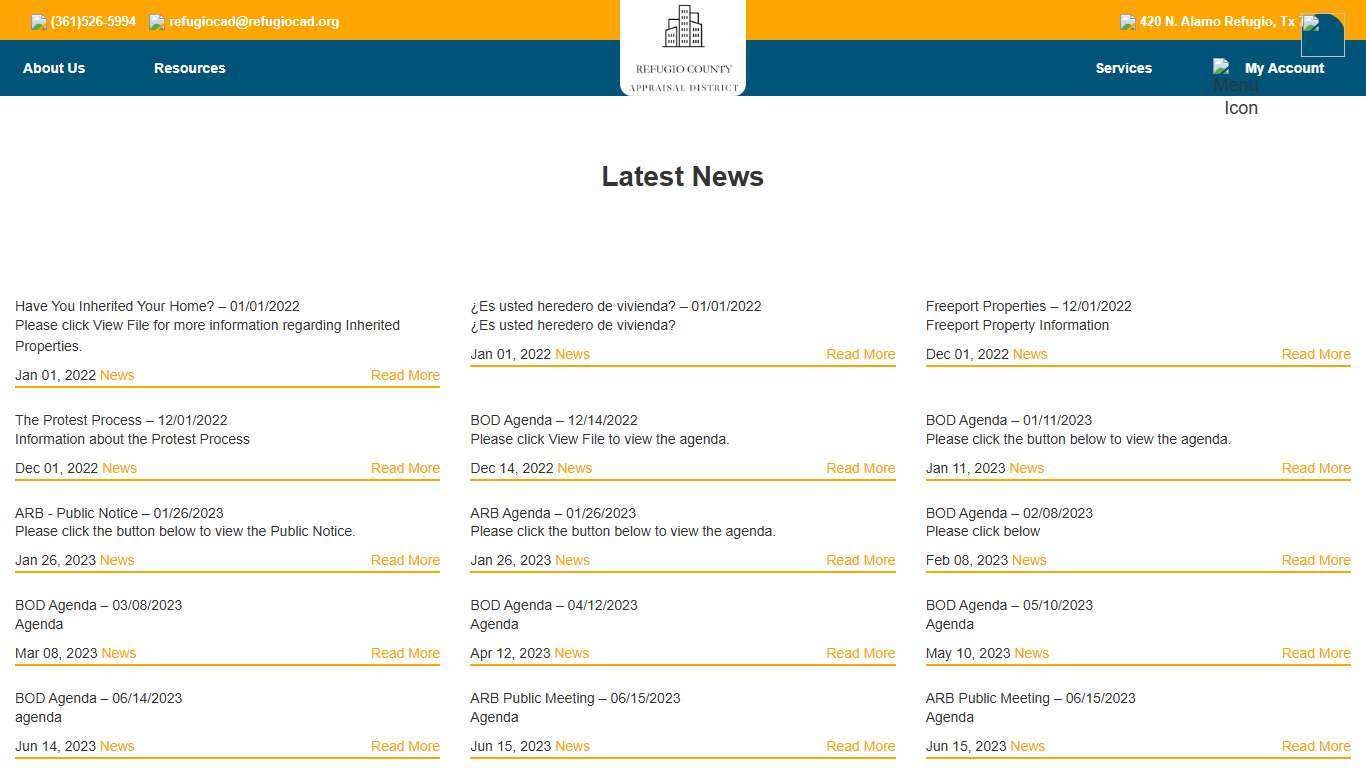The image size is (1366, 768).
Task: Read More on ARB - Public Notice 01/26/2023
Action: (x=405, y=560)
